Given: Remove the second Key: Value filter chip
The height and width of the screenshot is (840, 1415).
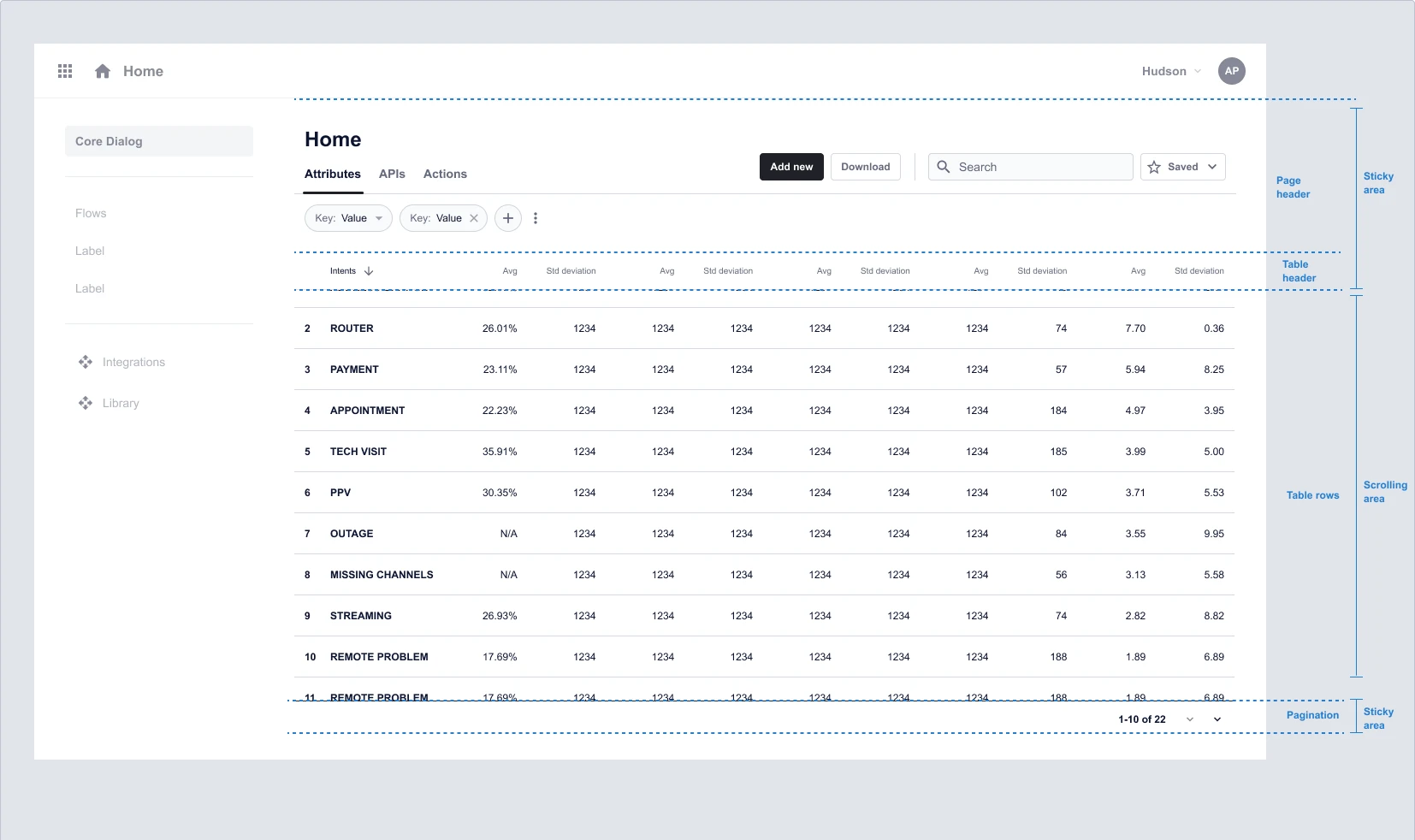Looking at the screenshot, I should (x=474, y=218).
